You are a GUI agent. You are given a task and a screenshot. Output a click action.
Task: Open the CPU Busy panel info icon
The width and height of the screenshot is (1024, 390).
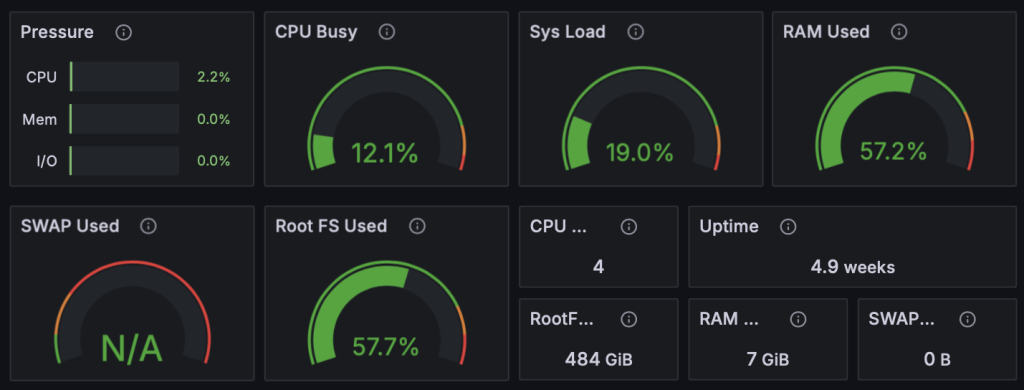coord(387,32)
